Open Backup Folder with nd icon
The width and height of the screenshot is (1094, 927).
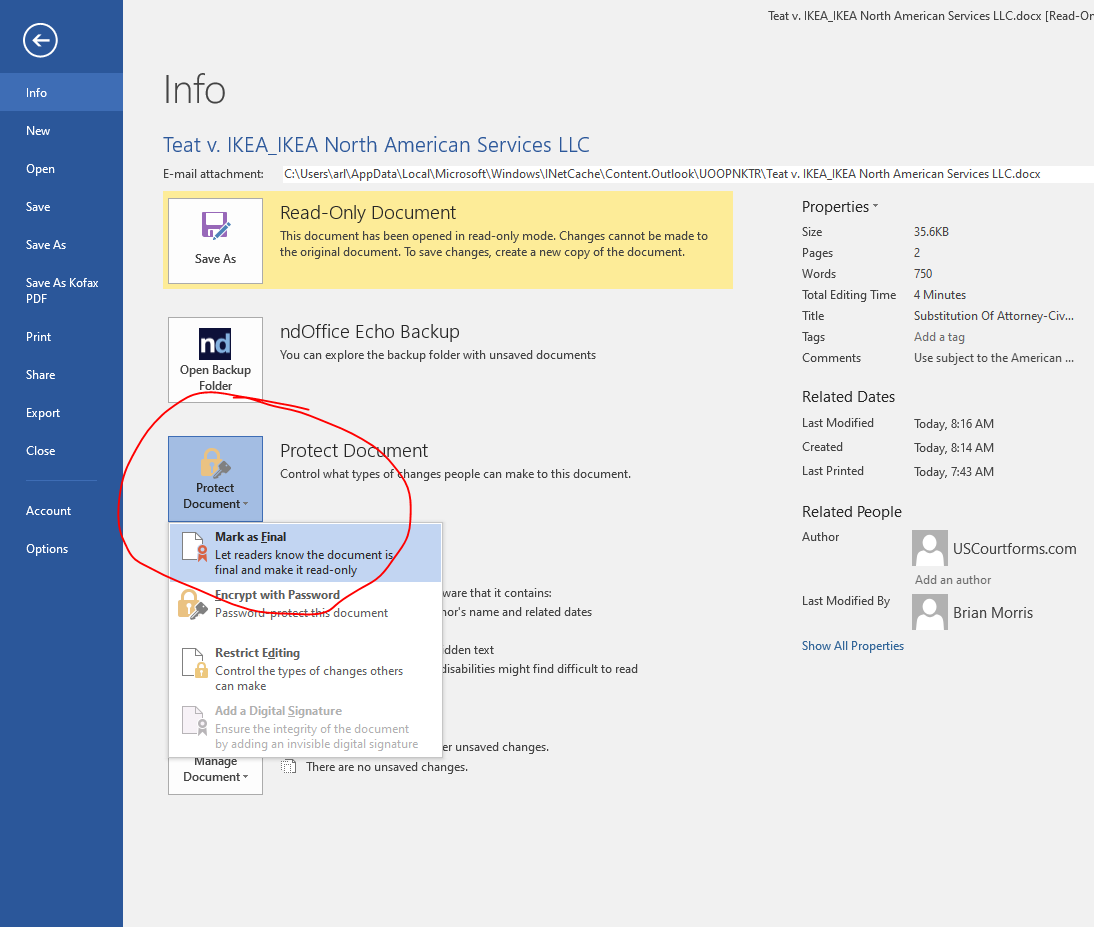(216, 360)
